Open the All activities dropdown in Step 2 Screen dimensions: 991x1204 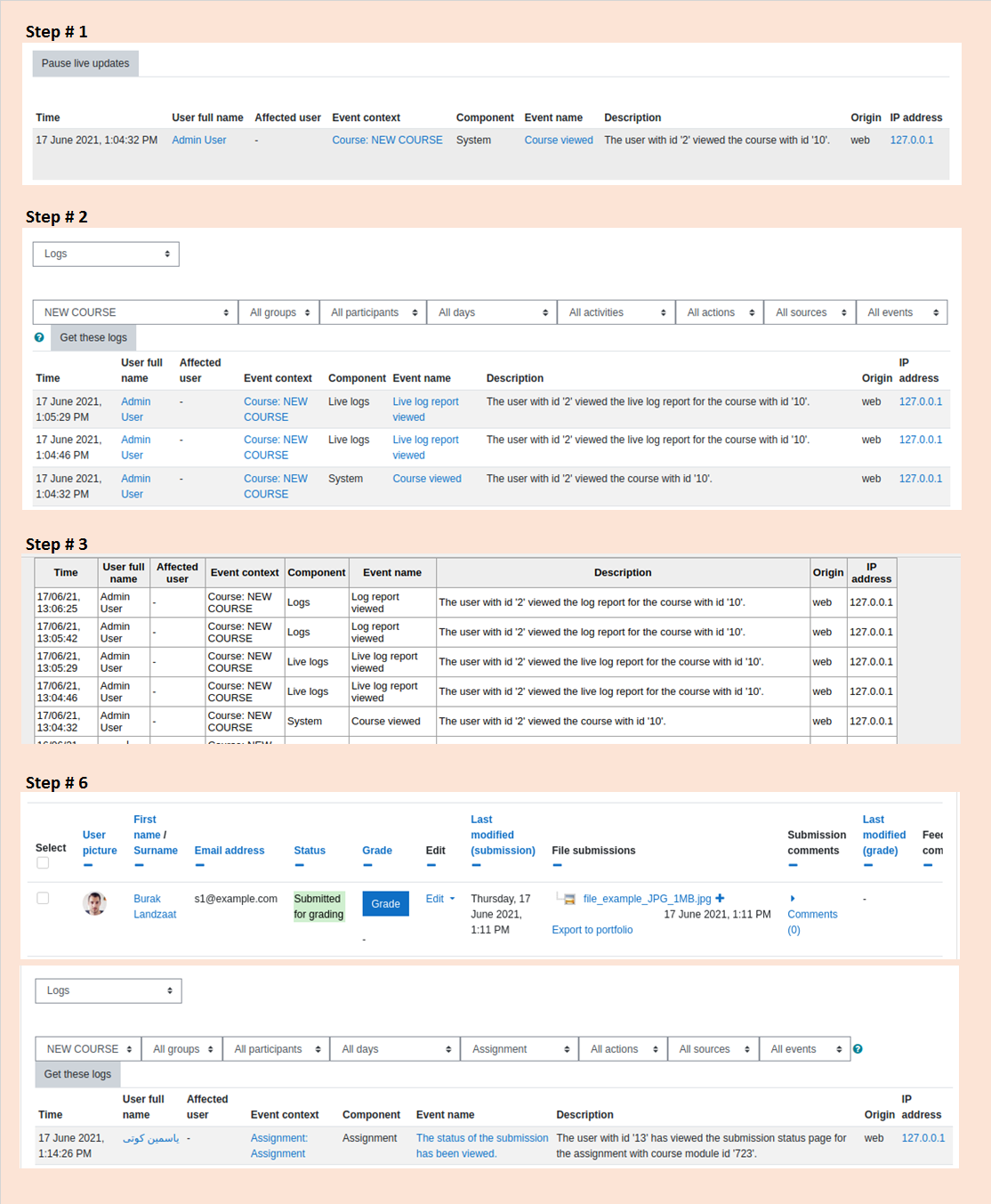coord(616,312)
